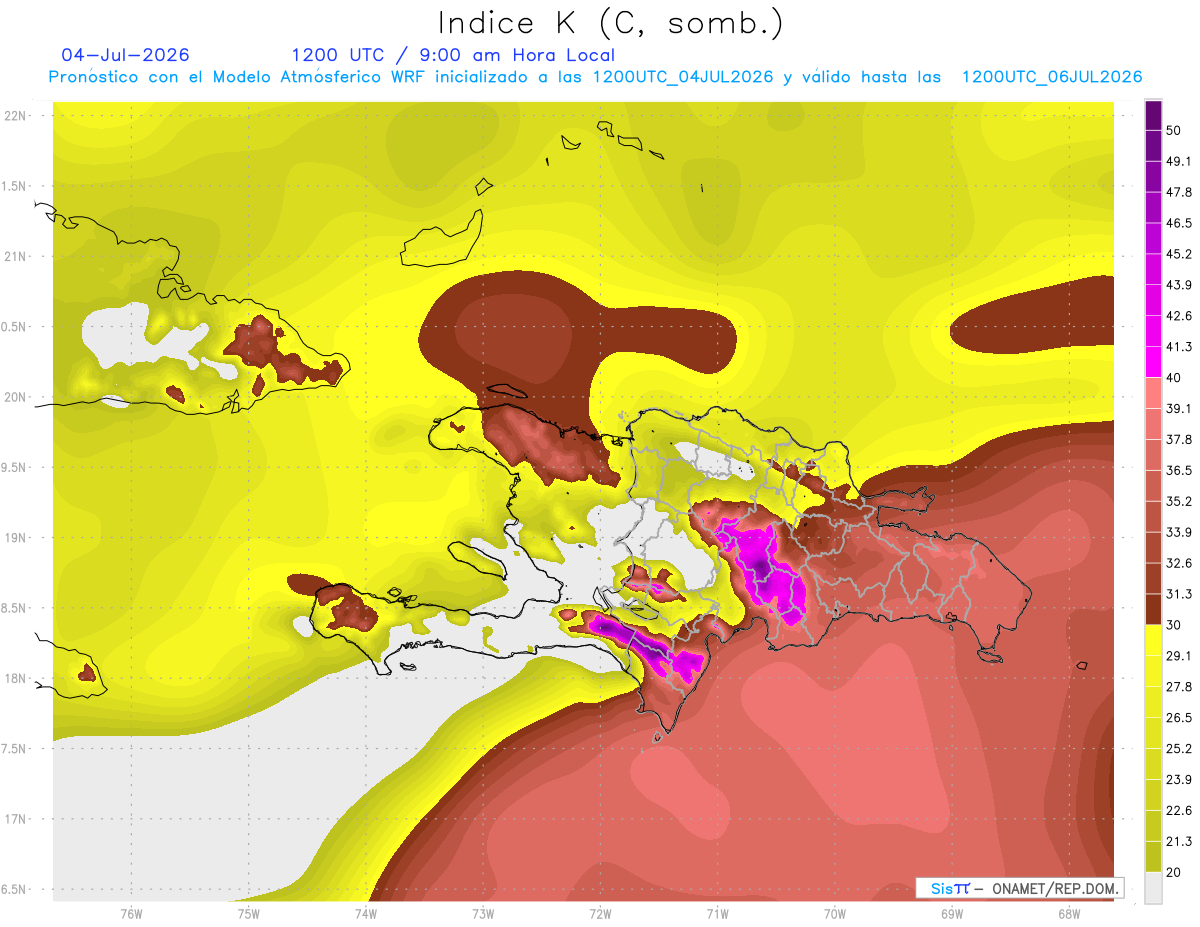Click the color scale value '30'
This screenshot has width=1200, height=927.
pos(1174,625)
